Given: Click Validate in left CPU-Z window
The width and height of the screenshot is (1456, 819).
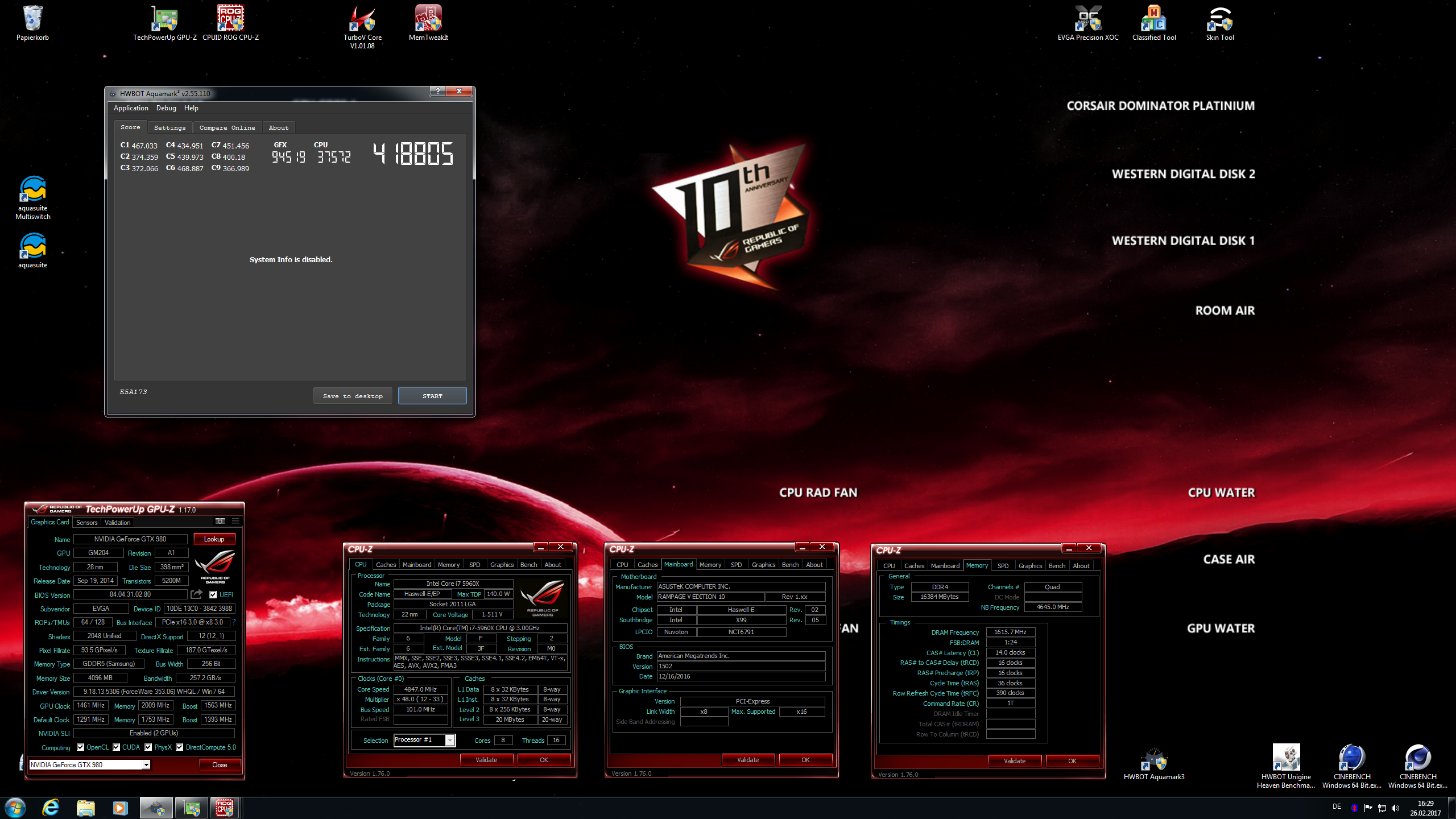Looking at the screenshot, I should coord(486,760).
